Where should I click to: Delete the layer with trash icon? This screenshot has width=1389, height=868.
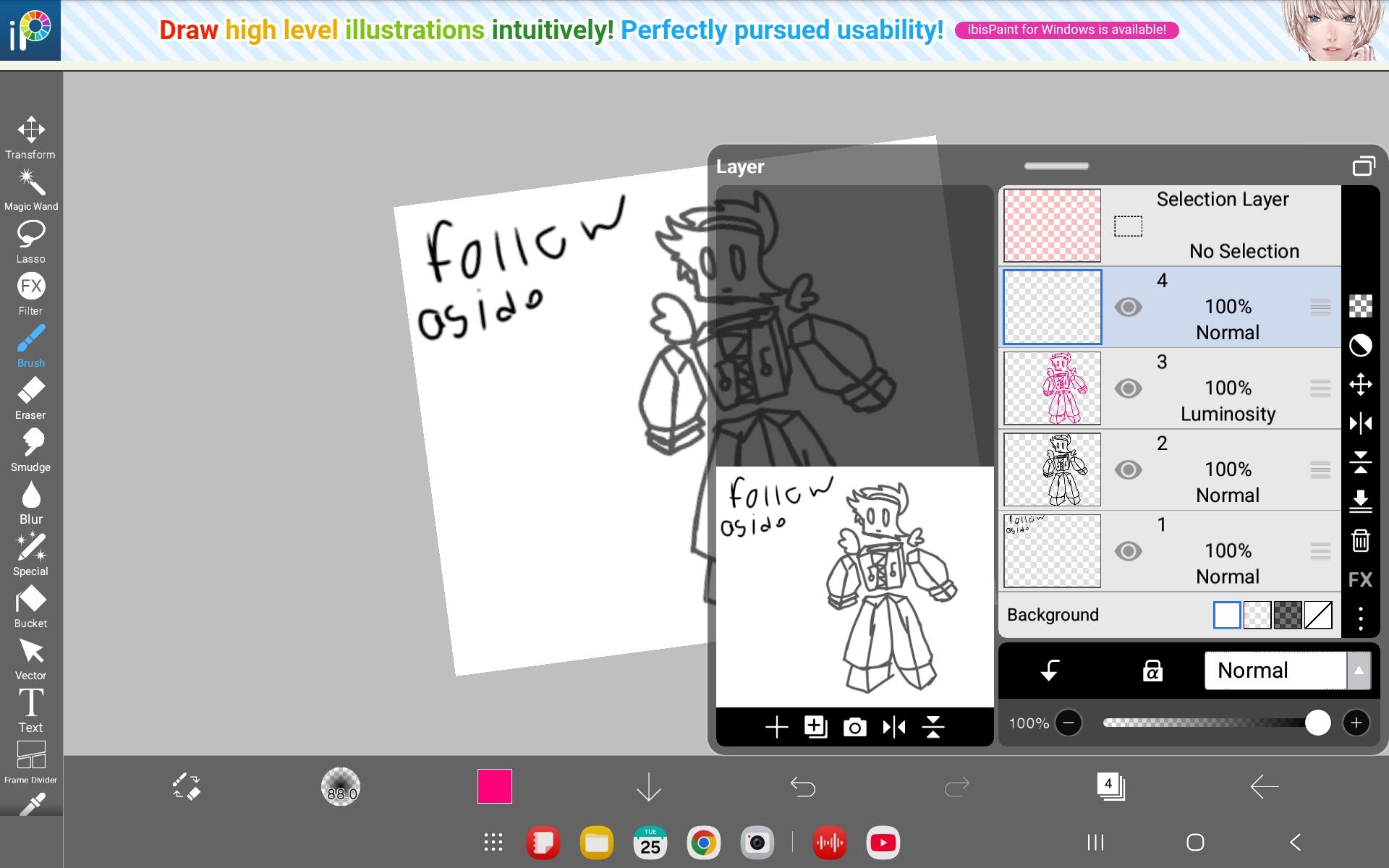point(1361,540)
